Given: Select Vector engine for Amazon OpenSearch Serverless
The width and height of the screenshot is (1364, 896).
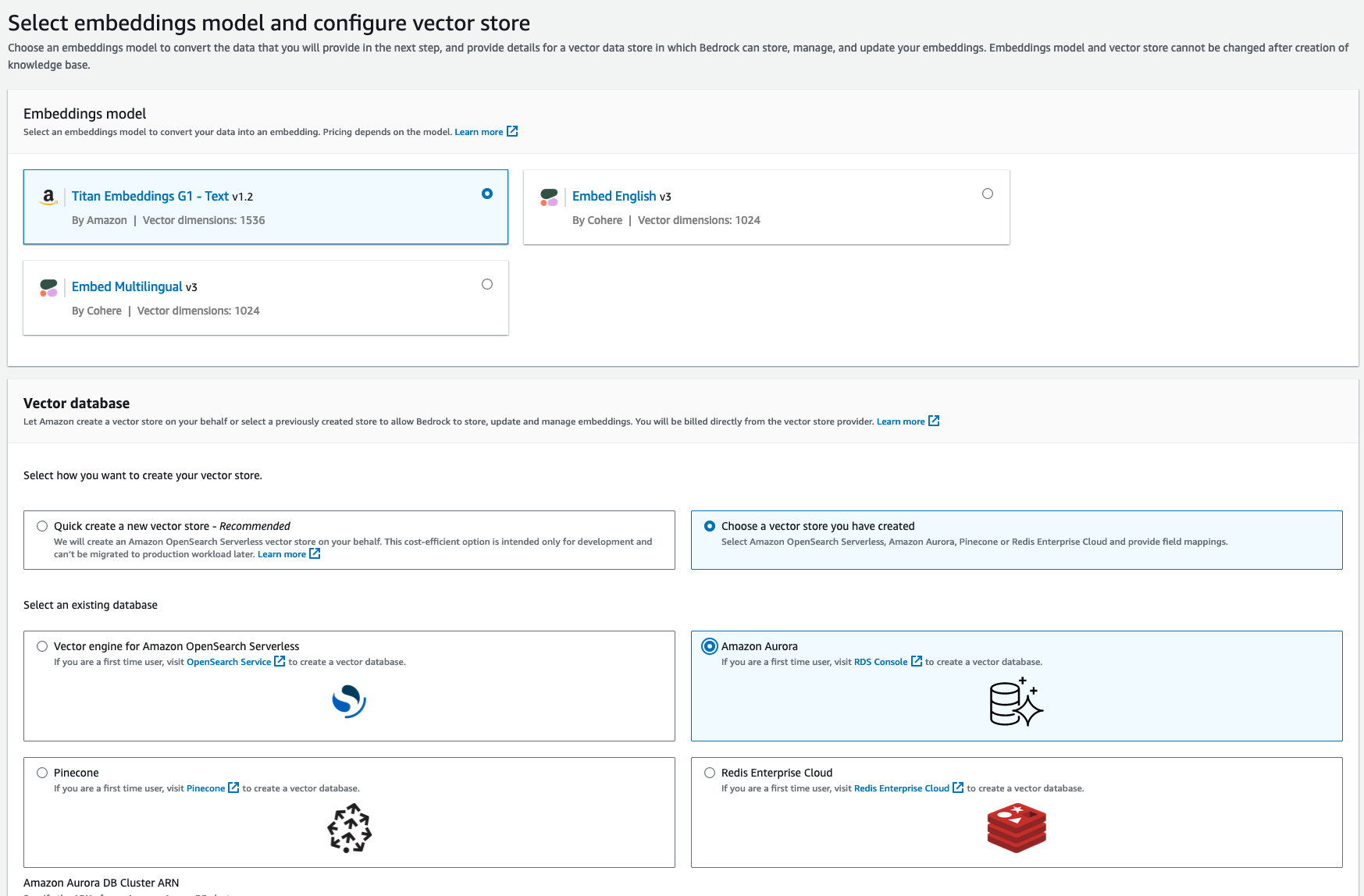Looking at the screenshot, I should (42, 646).
